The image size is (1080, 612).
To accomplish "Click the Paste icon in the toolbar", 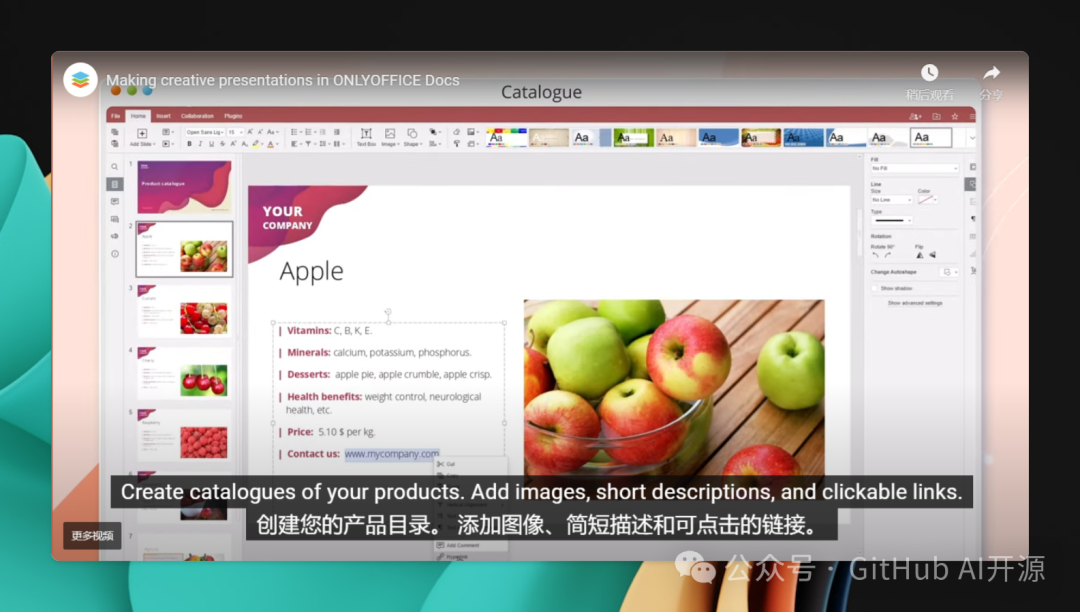I will coord(114,143).
